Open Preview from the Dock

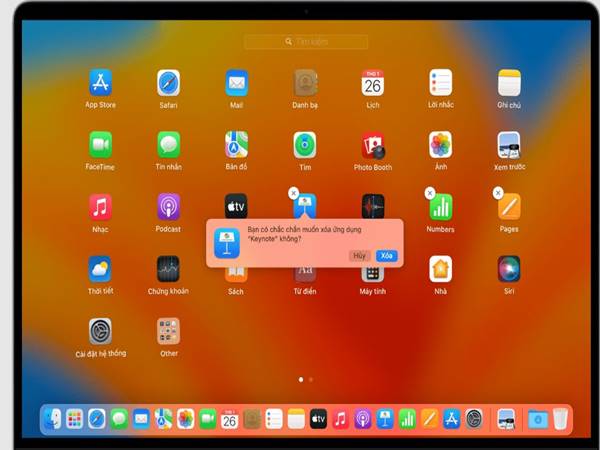(506, 419)
